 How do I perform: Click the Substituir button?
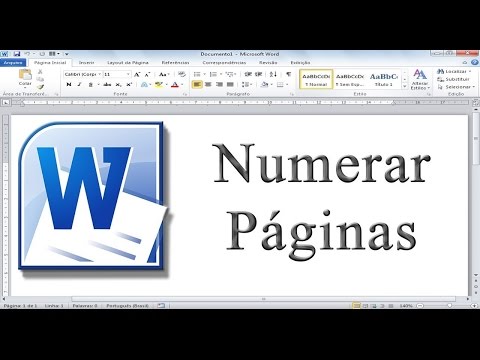[x=454, y=79]
